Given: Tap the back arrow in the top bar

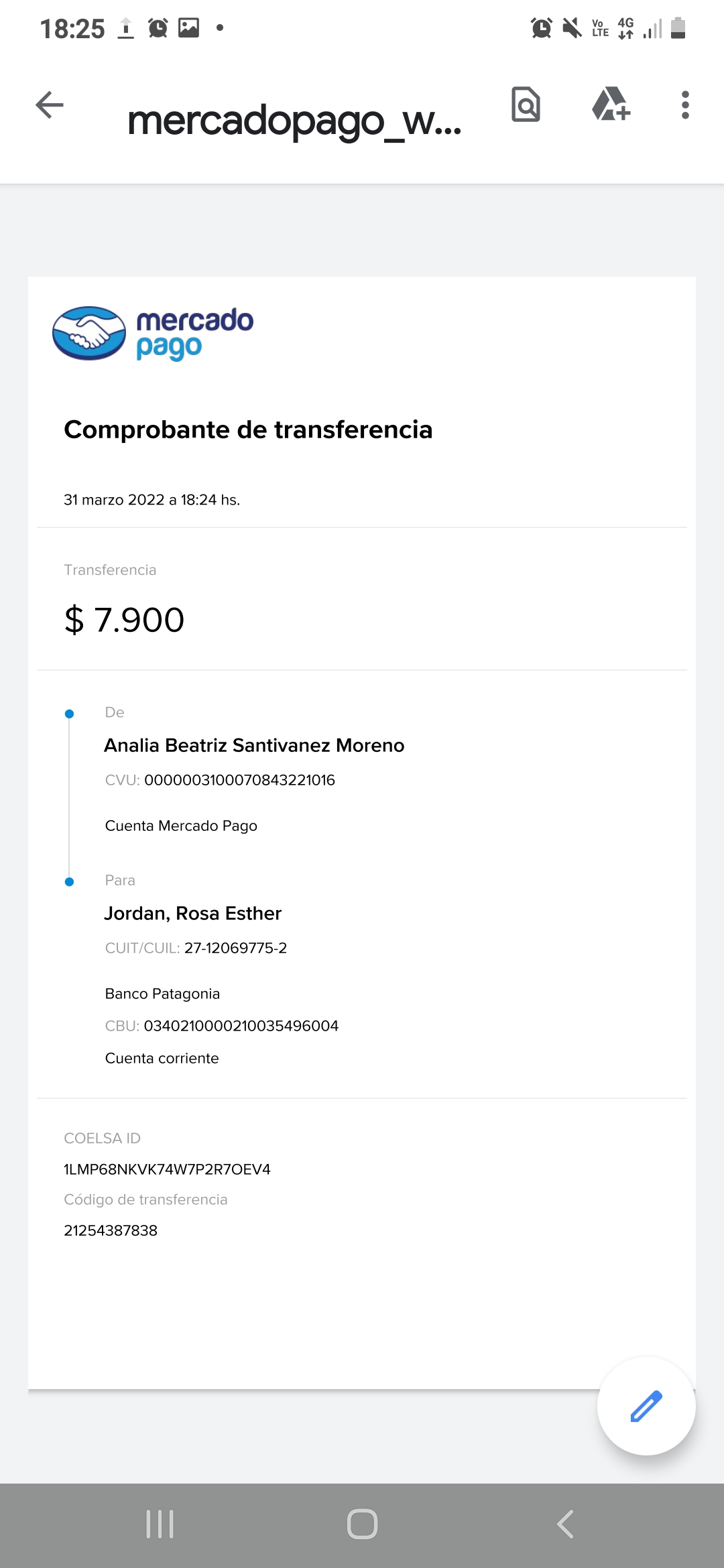Looking at the screenshot, I should tap(50, 105).
